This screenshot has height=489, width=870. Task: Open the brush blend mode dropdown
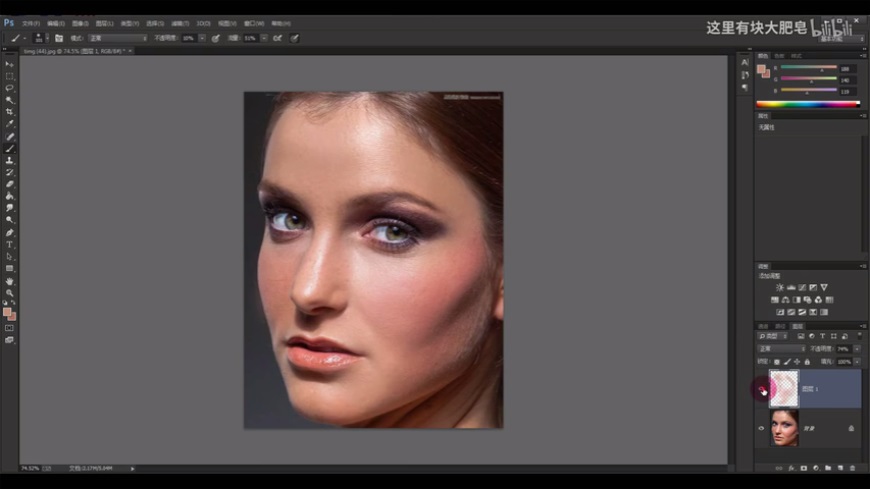pyautogui.click(x=118, y=38)
